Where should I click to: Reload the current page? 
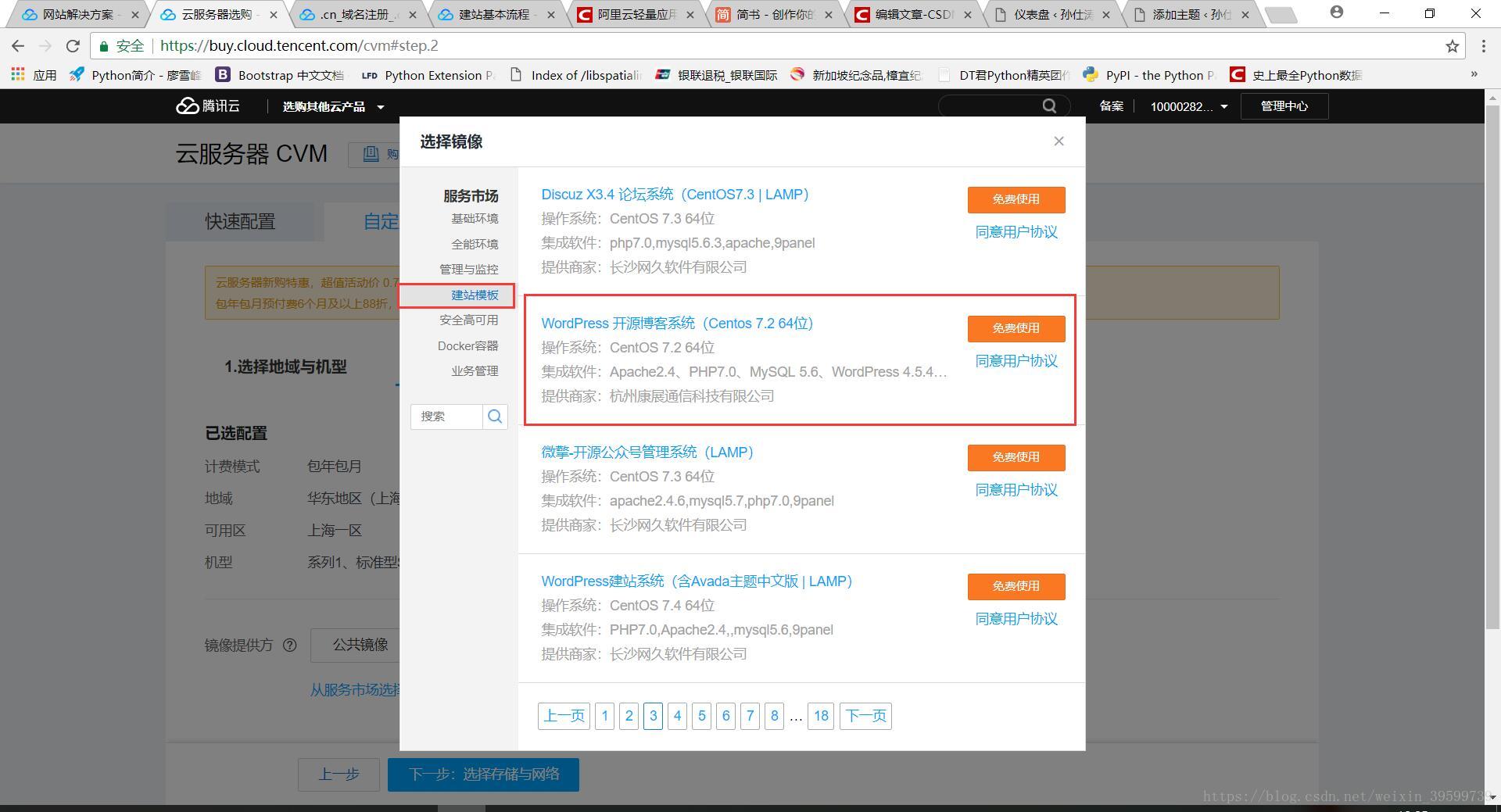click(73, 46)
